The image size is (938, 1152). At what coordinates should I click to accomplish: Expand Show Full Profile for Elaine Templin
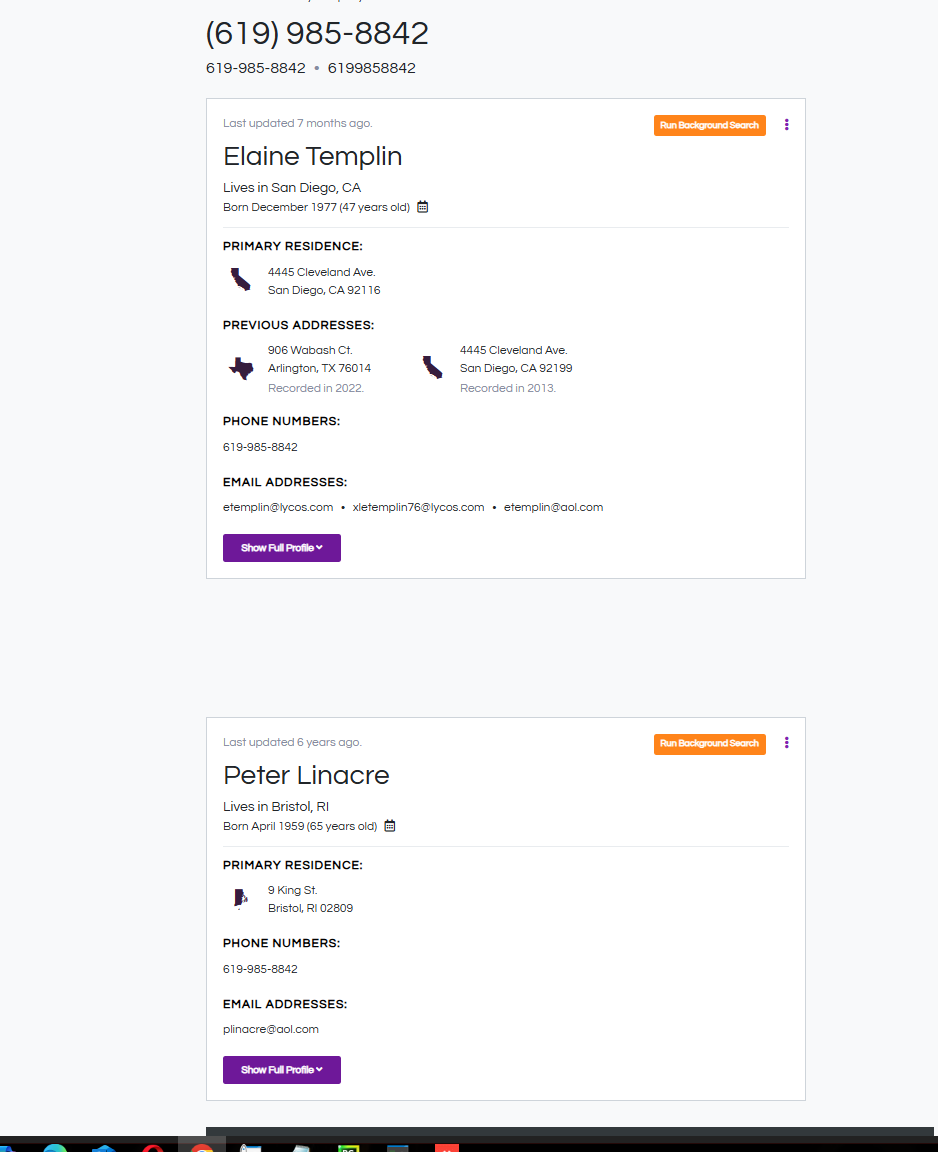(x=282, y=548)
